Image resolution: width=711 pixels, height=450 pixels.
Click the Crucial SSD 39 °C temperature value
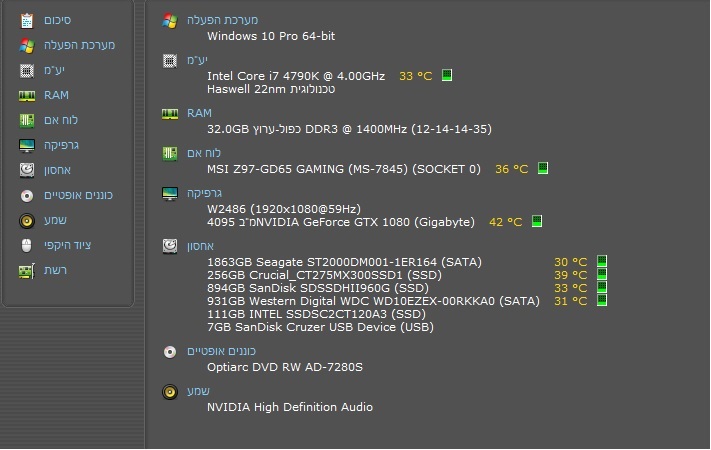(x=570, y=275)
